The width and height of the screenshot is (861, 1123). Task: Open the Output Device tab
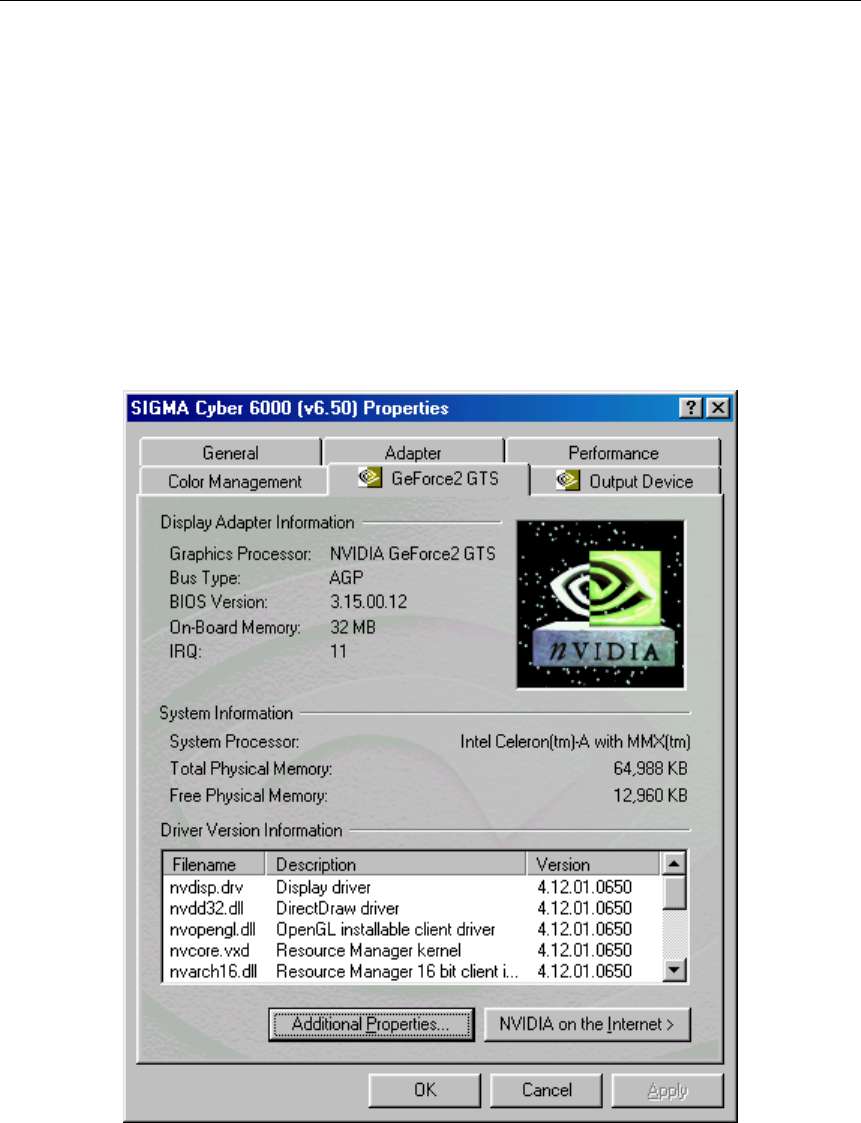click(625, 481)
